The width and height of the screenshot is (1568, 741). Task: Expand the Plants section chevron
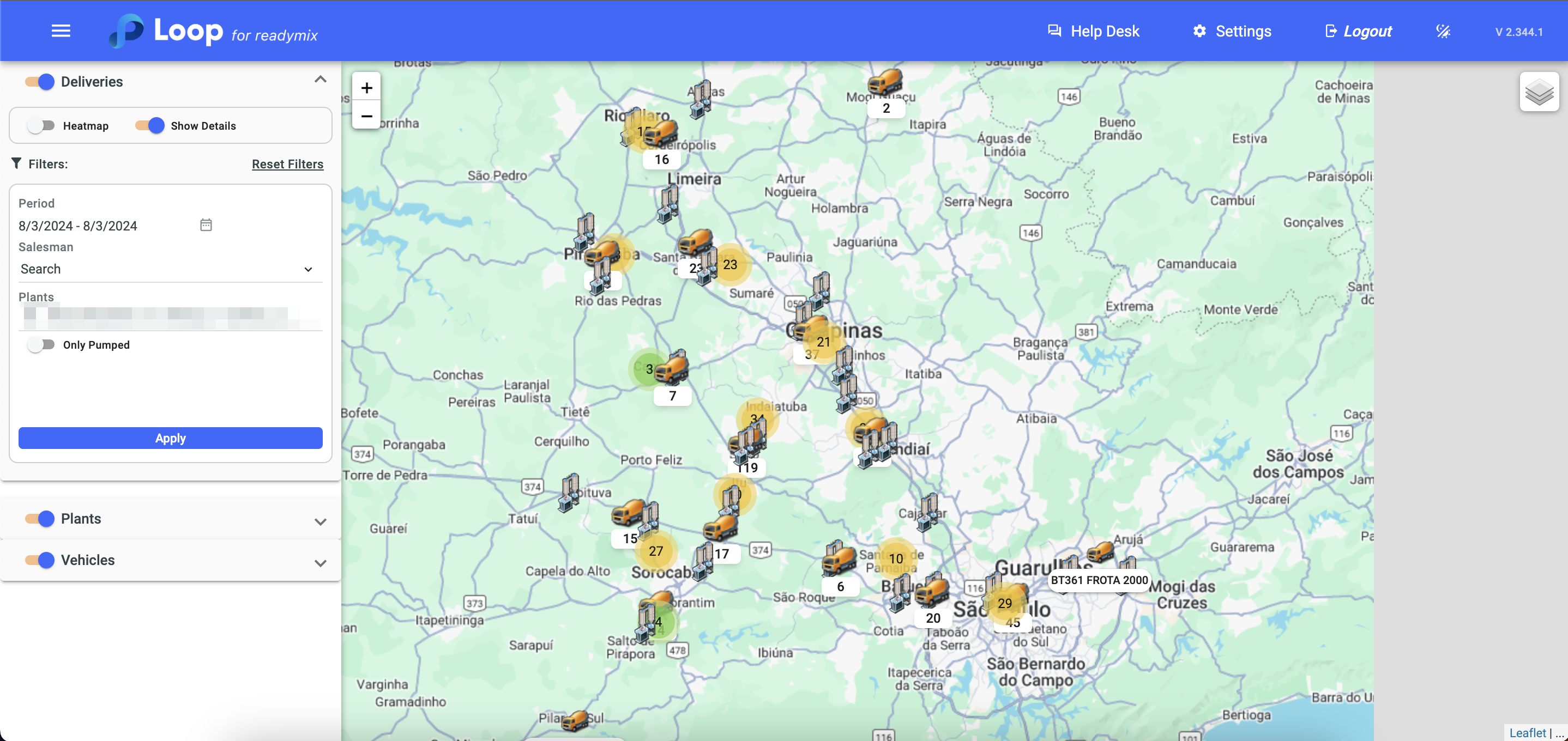[x=320, y=522]
